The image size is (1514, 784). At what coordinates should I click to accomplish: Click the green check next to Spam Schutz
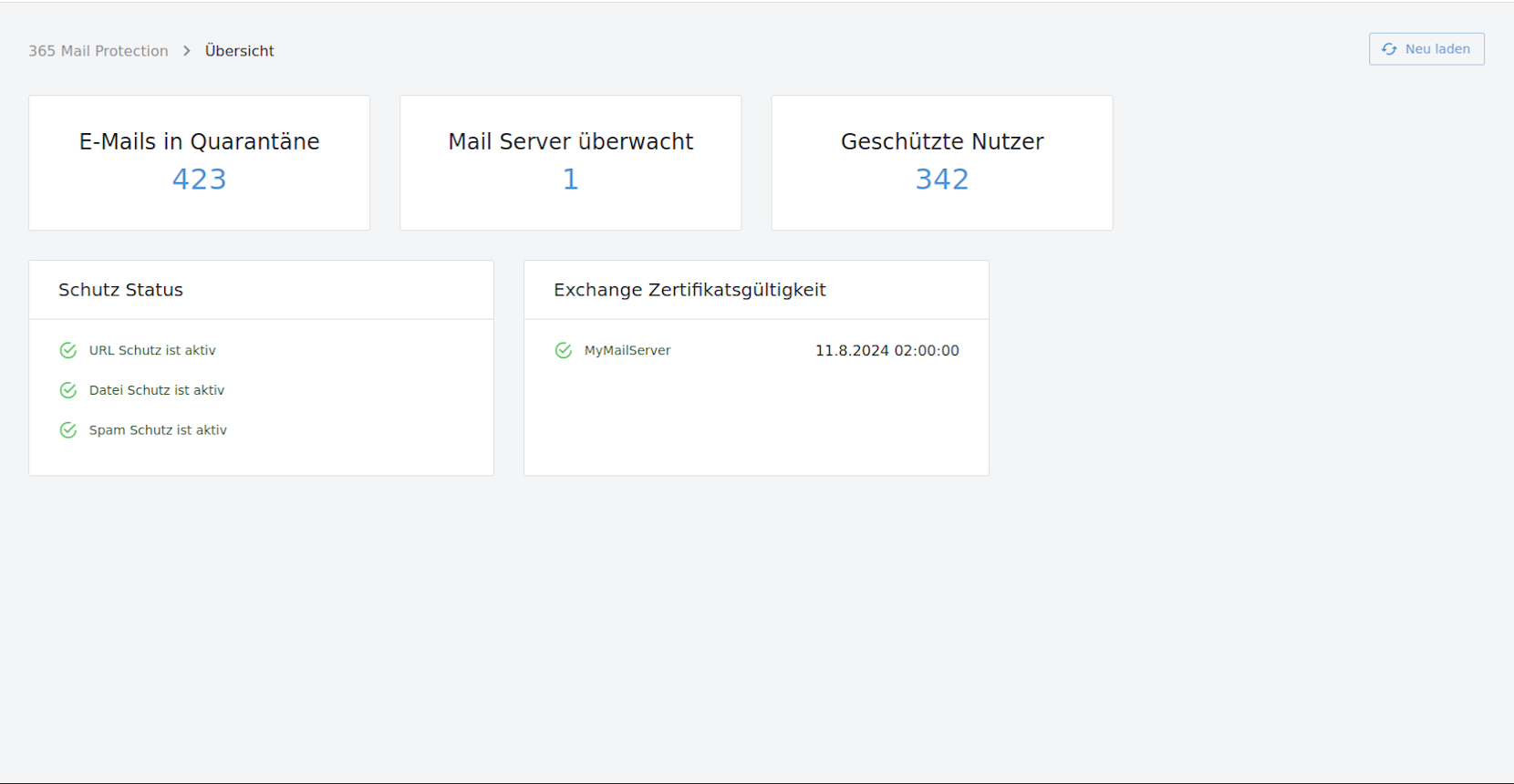[68, 430]
